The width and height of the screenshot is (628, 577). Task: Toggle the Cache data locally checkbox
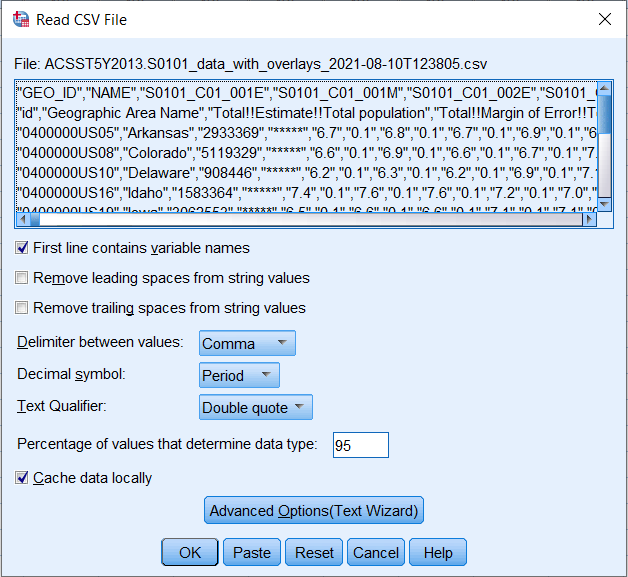22,478
